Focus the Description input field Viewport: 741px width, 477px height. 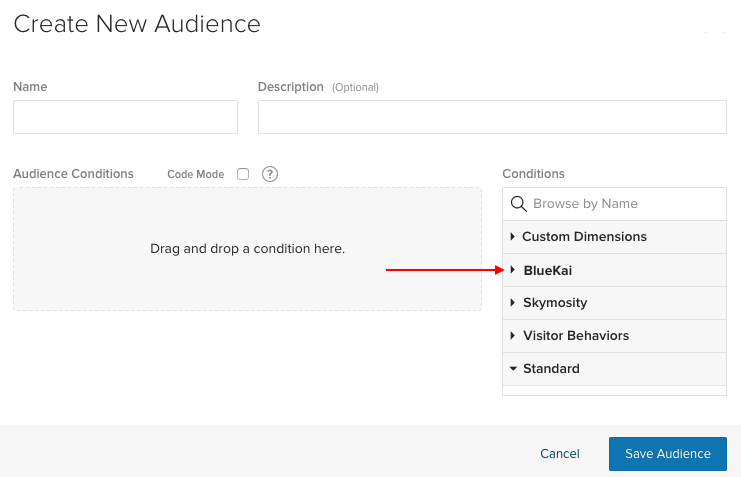tap(492, 117)
